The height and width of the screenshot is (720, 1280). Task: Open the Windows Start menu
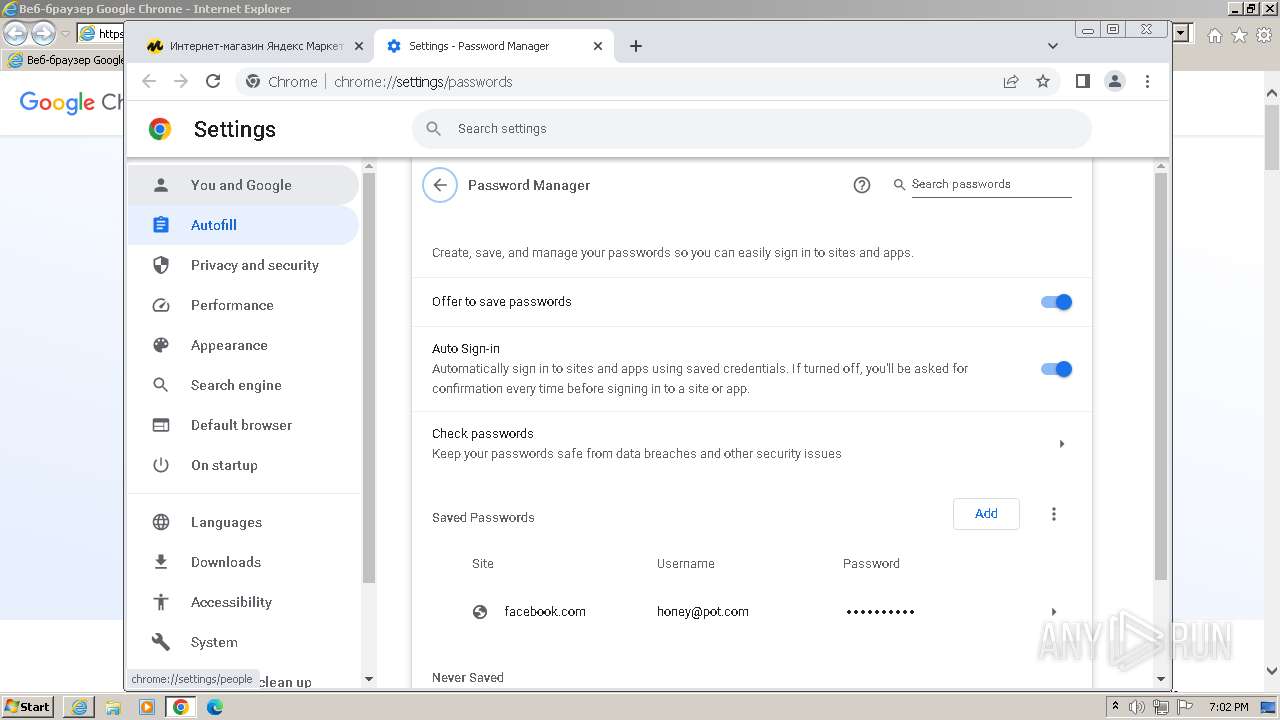pos(27,707)
